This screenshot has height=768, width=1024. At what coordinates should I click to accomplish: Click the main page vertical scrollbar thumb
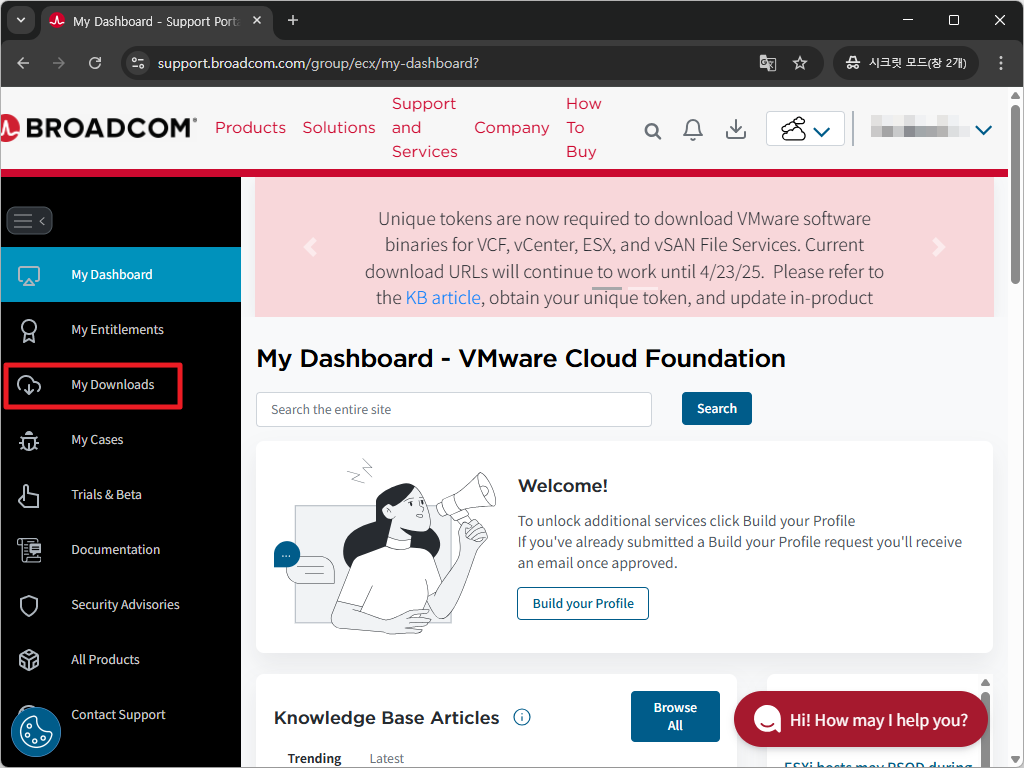click(x=1015, y=194)
